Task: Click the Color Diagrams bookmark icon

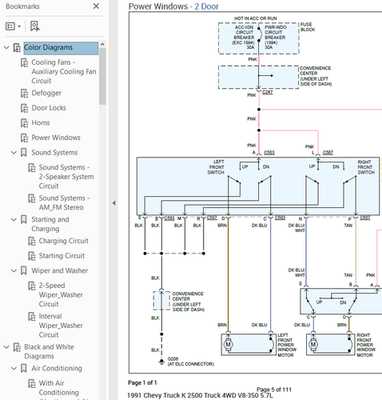Action: [x=17, y=48]
